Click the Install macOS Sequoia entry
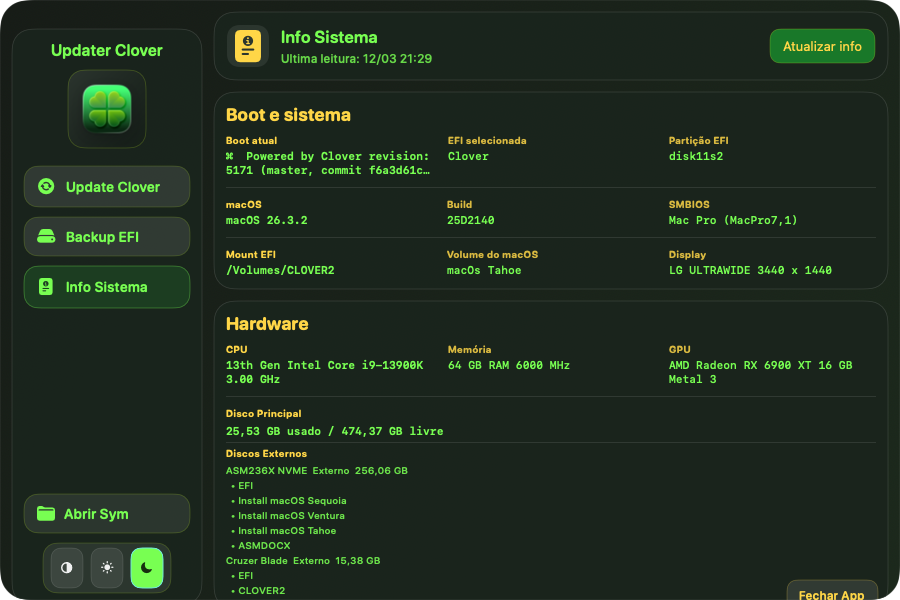The height and width of the screenshot is (600, 900). [x=292, y=501]
